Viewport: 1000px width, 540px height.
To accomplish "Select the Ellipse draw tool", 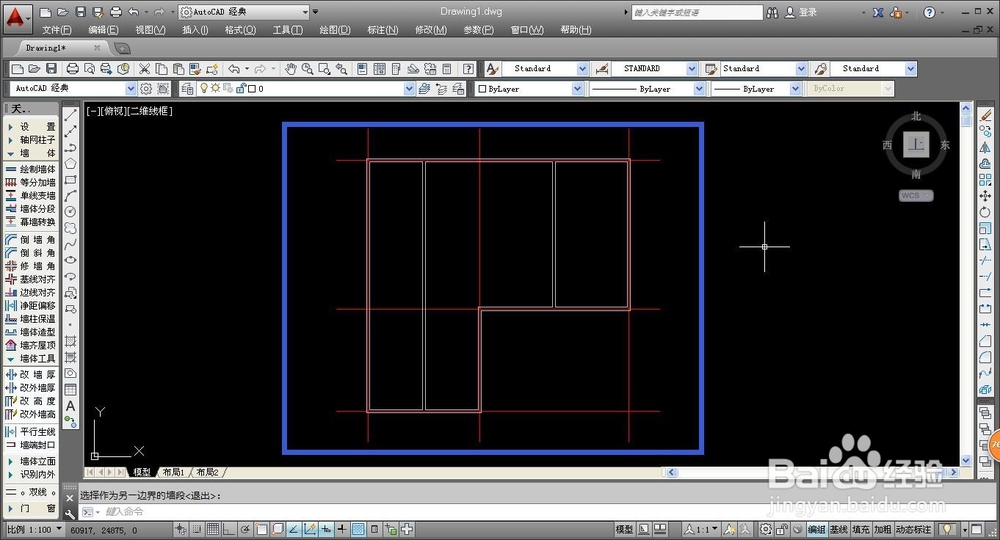I will click(x=71, y=260).
